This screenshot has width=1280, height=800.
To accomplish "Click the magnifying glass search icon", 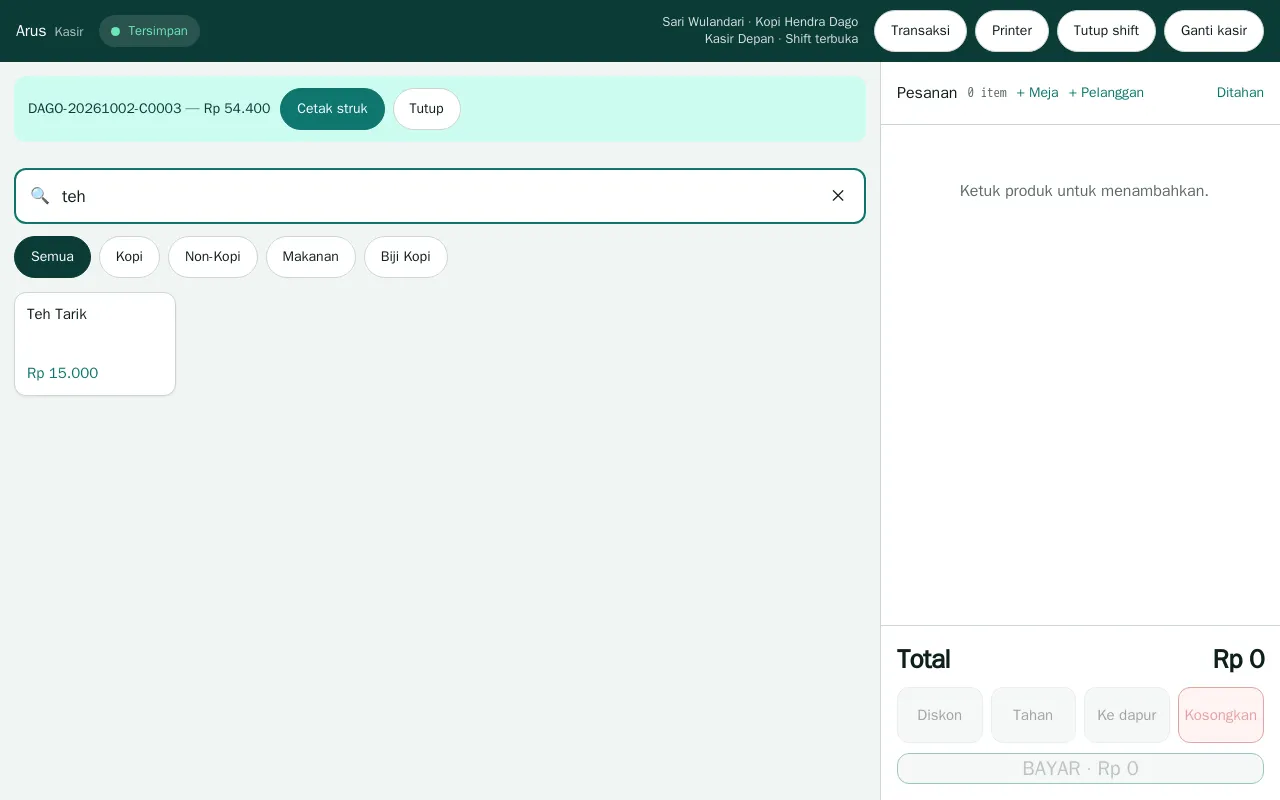I will [40, 196].
